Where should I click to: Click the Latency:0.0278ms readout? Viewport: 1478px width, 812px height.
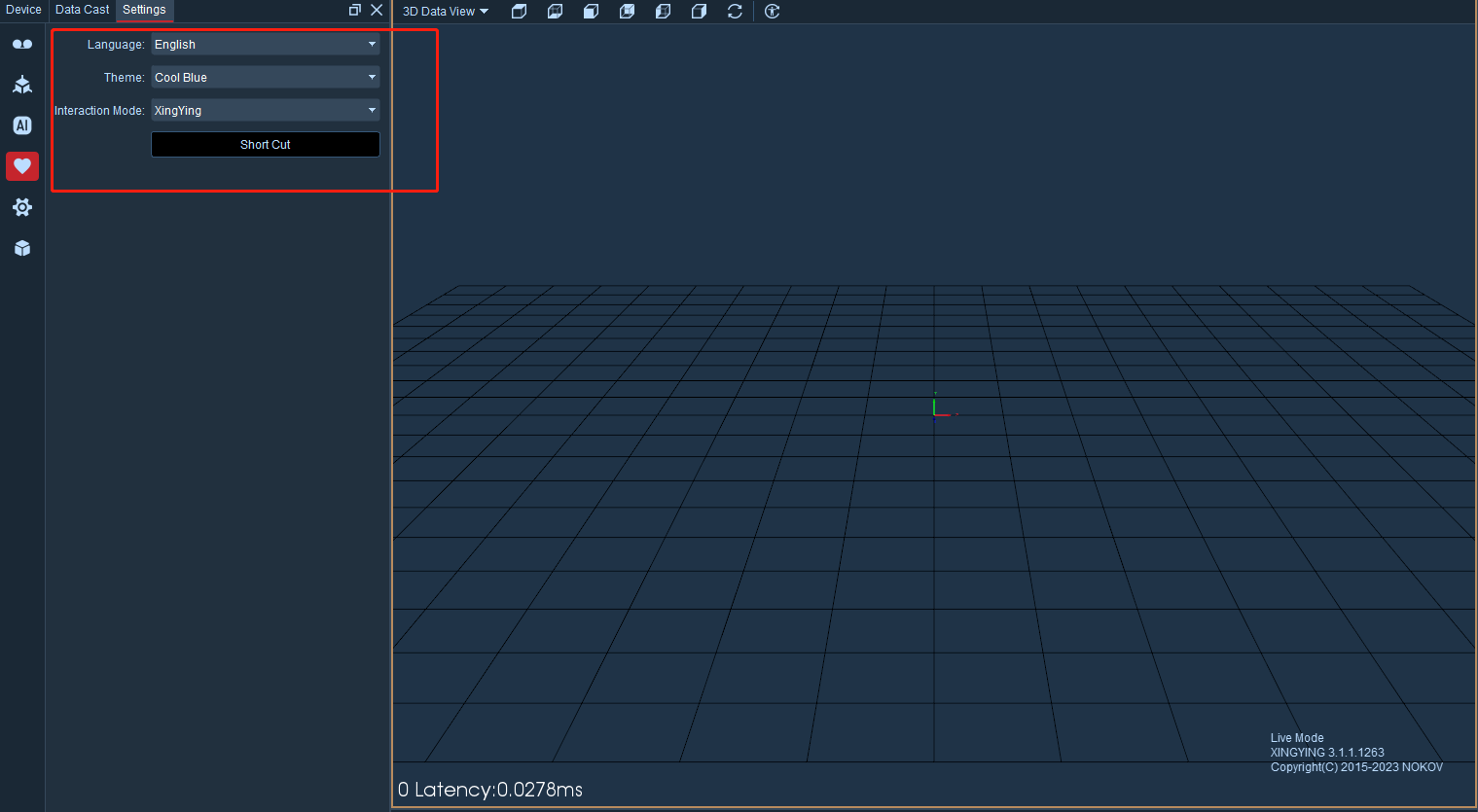point(498,790)
